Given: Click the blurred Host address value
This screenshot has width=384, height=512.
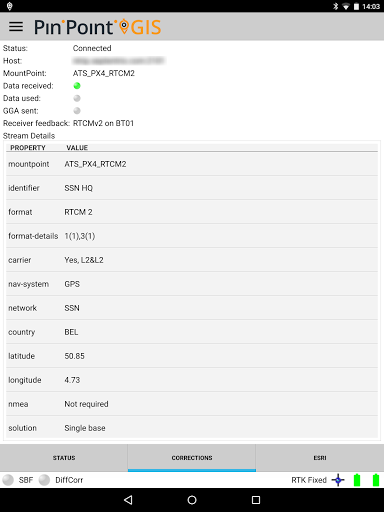Looking at the screenshot, I should click(x=119, y=61).
